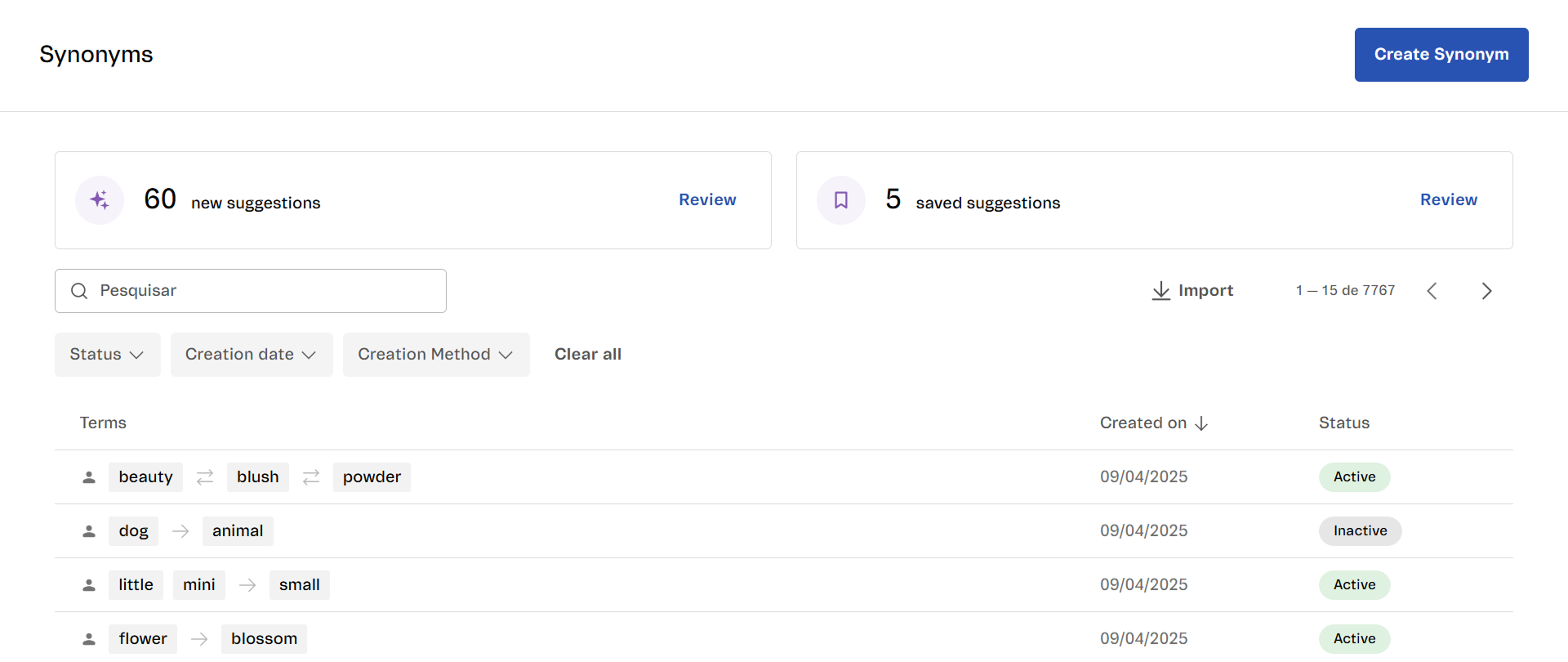
Task: Go to the next page with right chevron
Action: click(1486, 291)
